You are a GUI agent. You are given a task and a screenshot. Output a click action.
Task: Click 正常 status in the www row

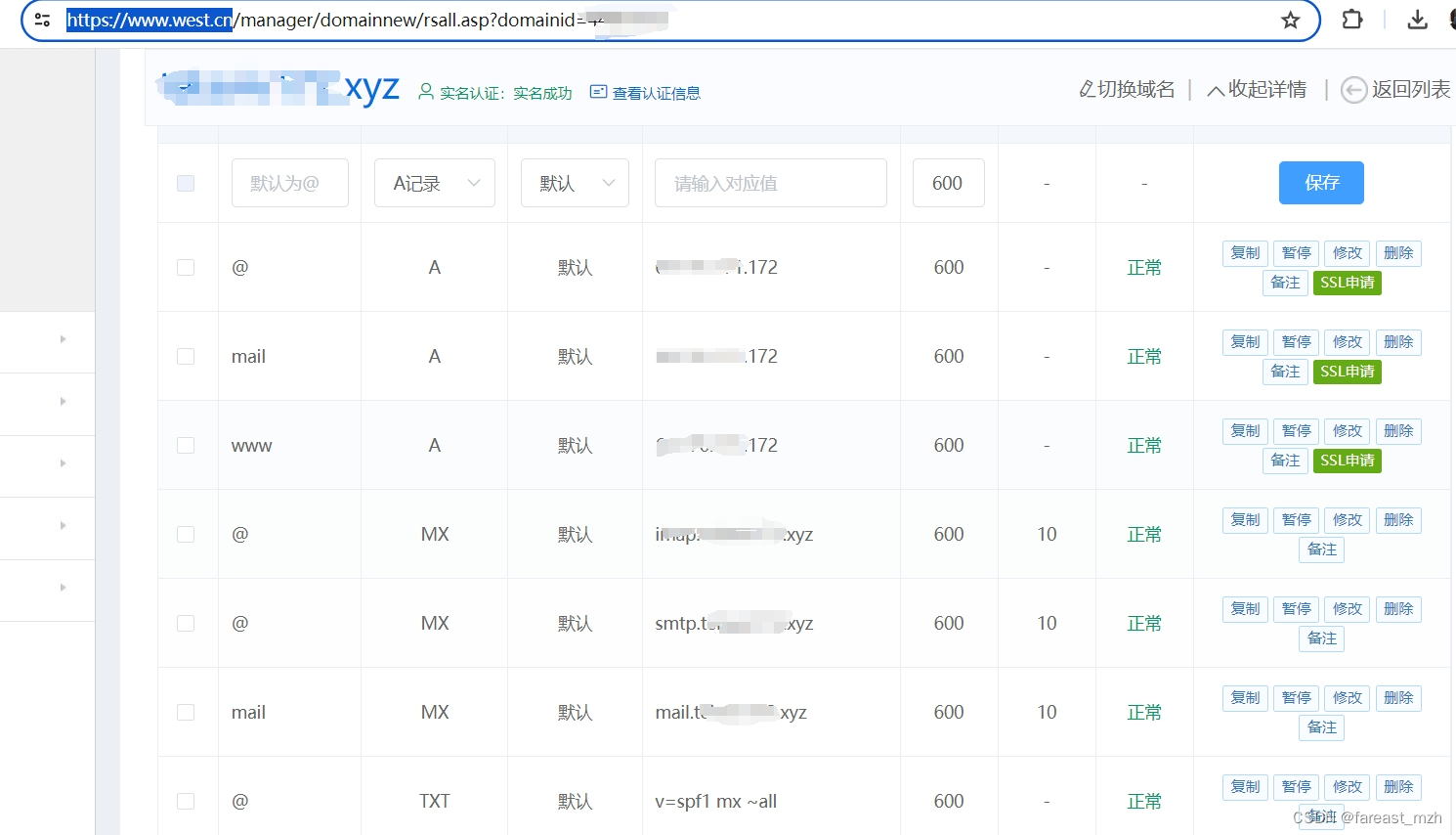click(1144, 446)
